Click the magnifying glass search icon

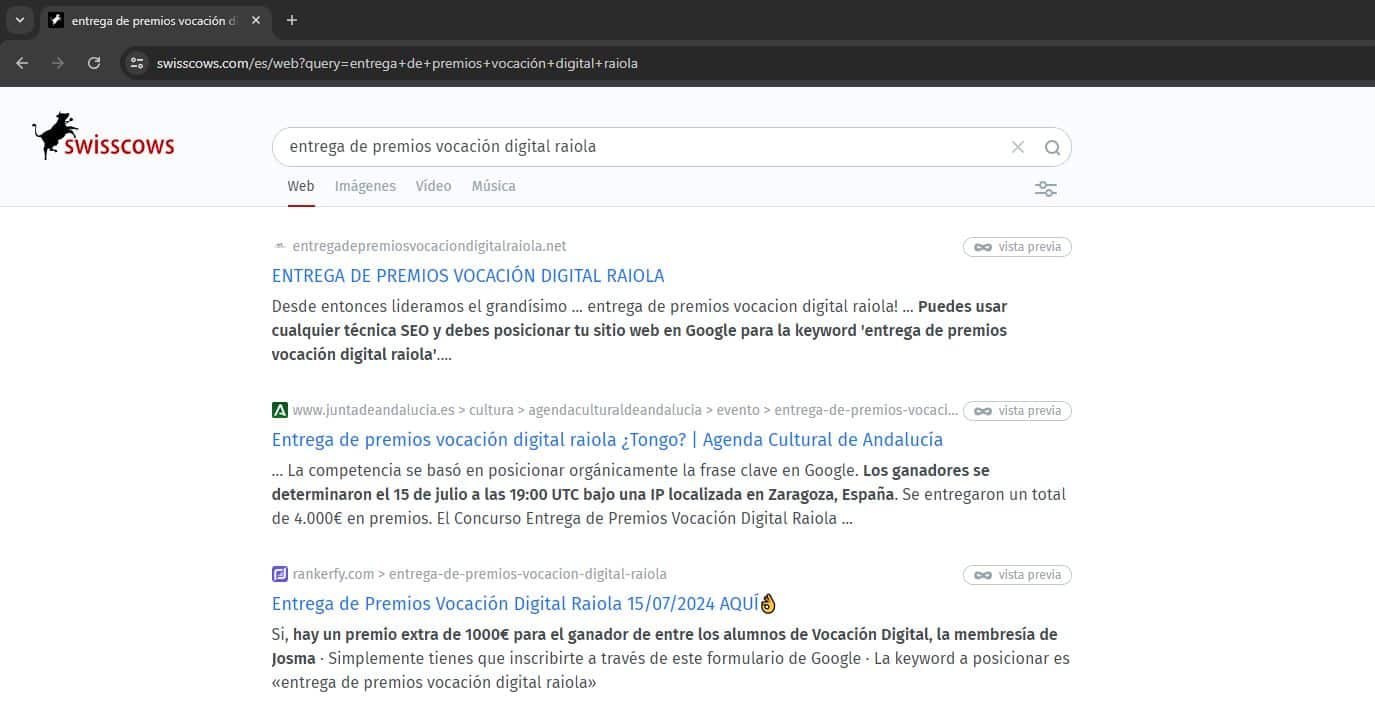pos(1052,147)
